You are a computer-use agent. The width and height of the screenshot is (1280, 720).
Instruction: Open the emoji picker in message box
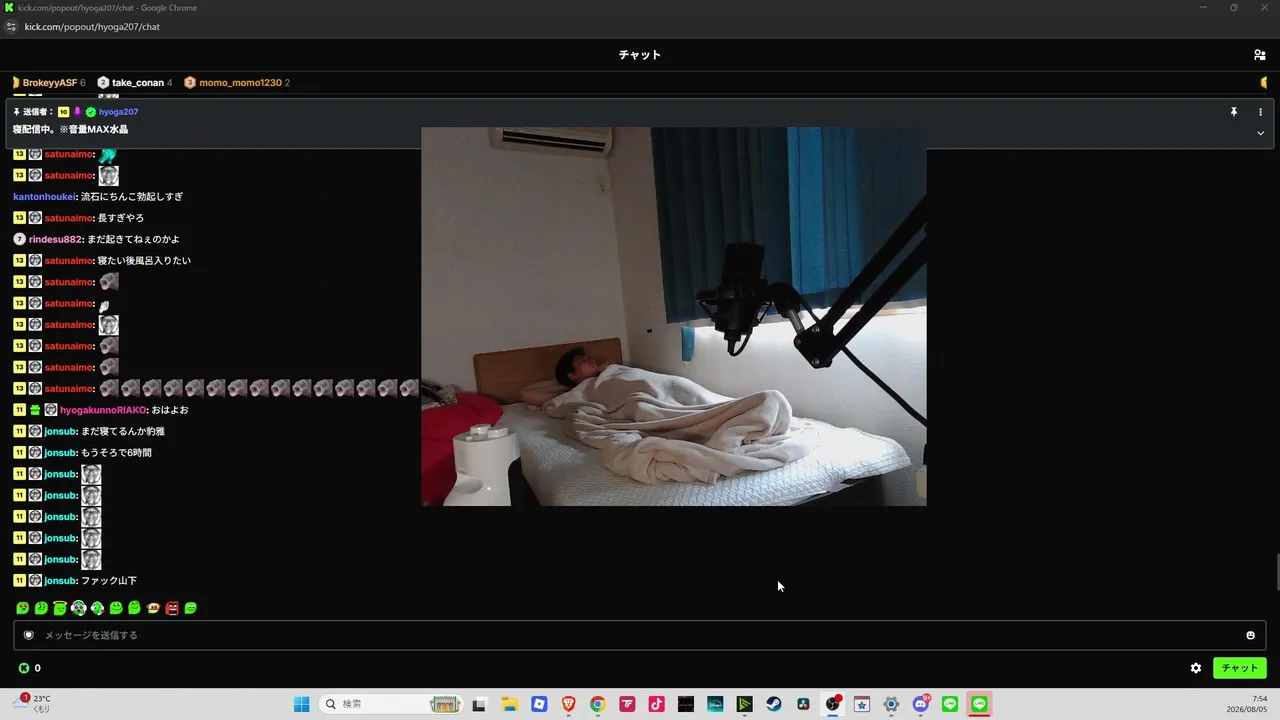(1250, 635)
